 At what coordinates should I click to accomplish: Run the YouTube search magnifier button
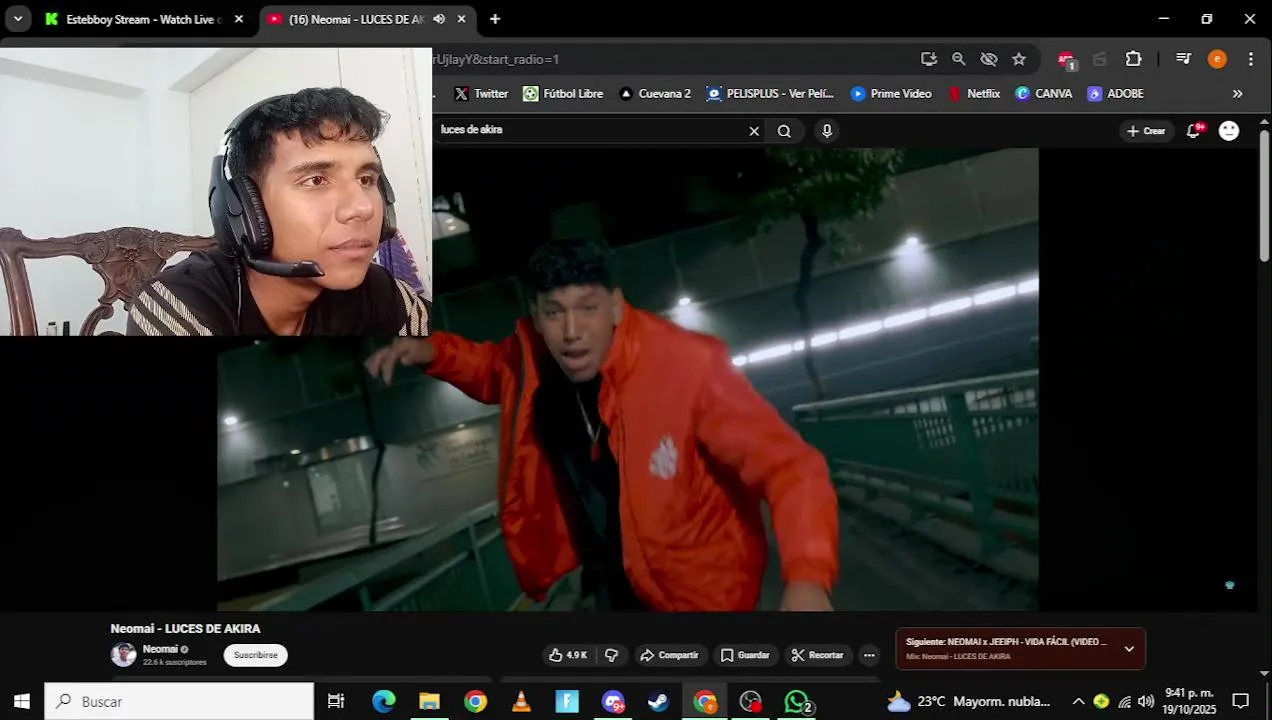pos(784,131)
